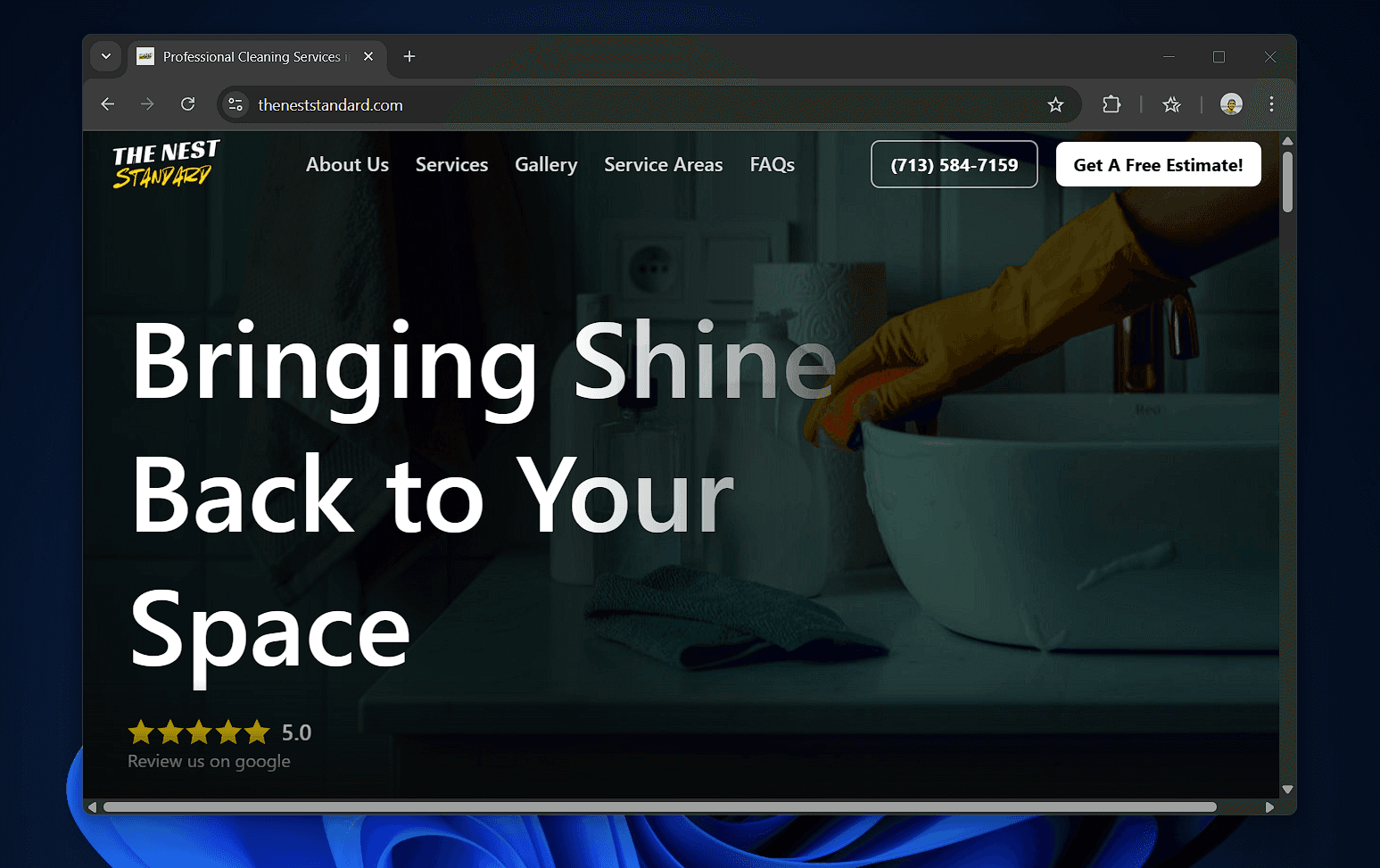Screen dimensions: 1380x868
Task: Open the Extensions puzzle icon
Action: point(1111,104)
